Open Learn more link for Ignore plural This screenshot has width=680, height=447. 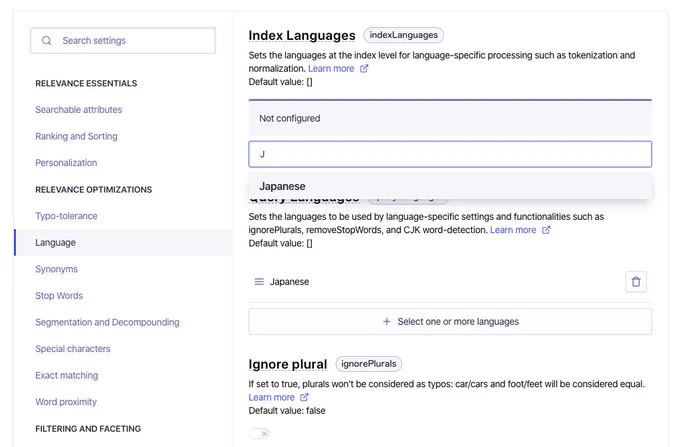click(x=271, y=397)
